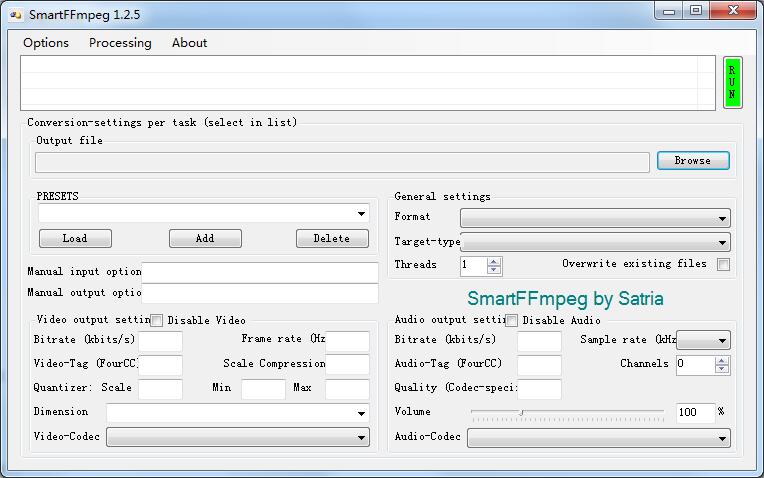Click the Volume slider handle
The image size is (764, 478).
click(521, 413)
